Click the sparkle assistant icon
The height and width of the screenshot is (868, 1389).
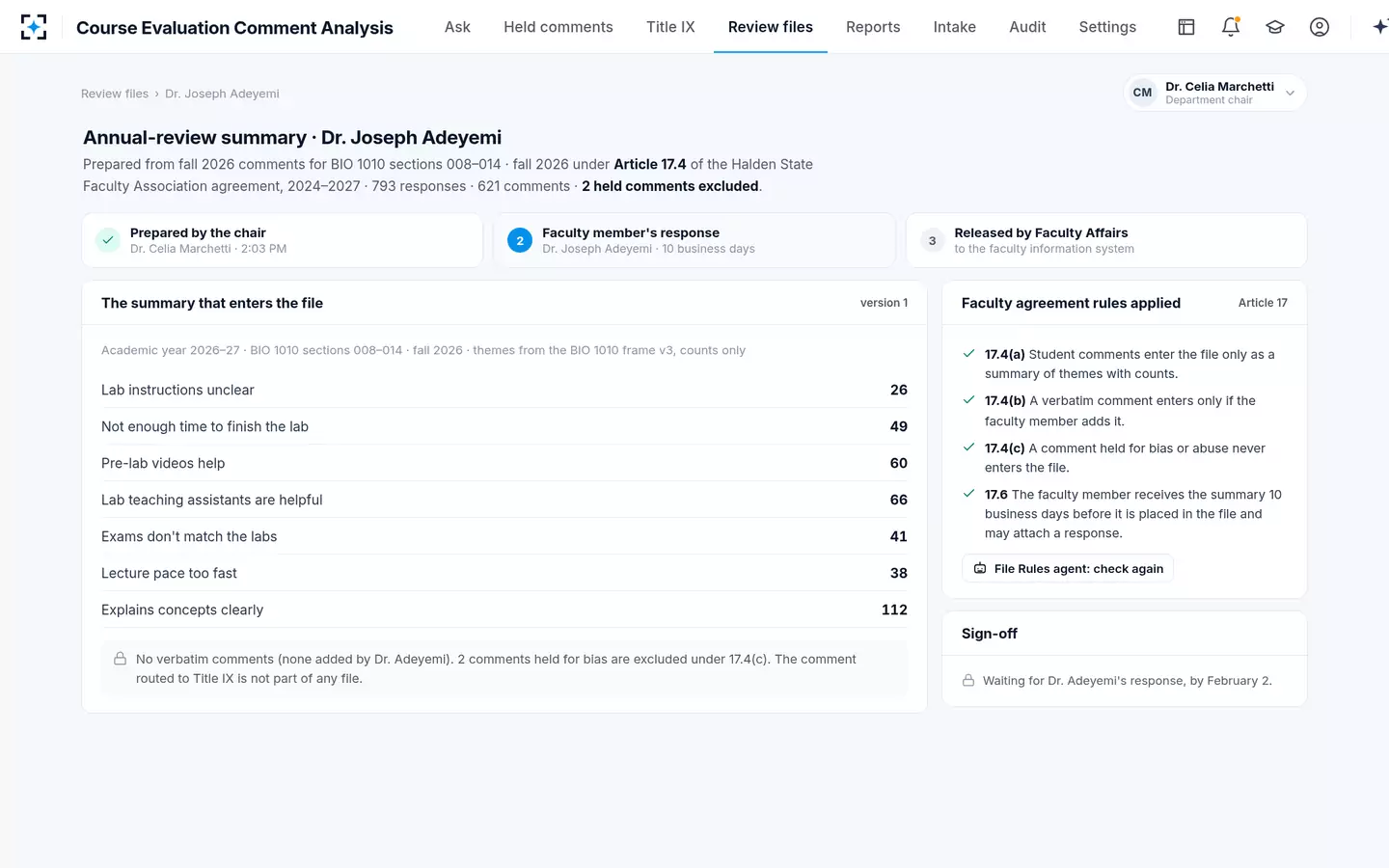coord(1380,27)
